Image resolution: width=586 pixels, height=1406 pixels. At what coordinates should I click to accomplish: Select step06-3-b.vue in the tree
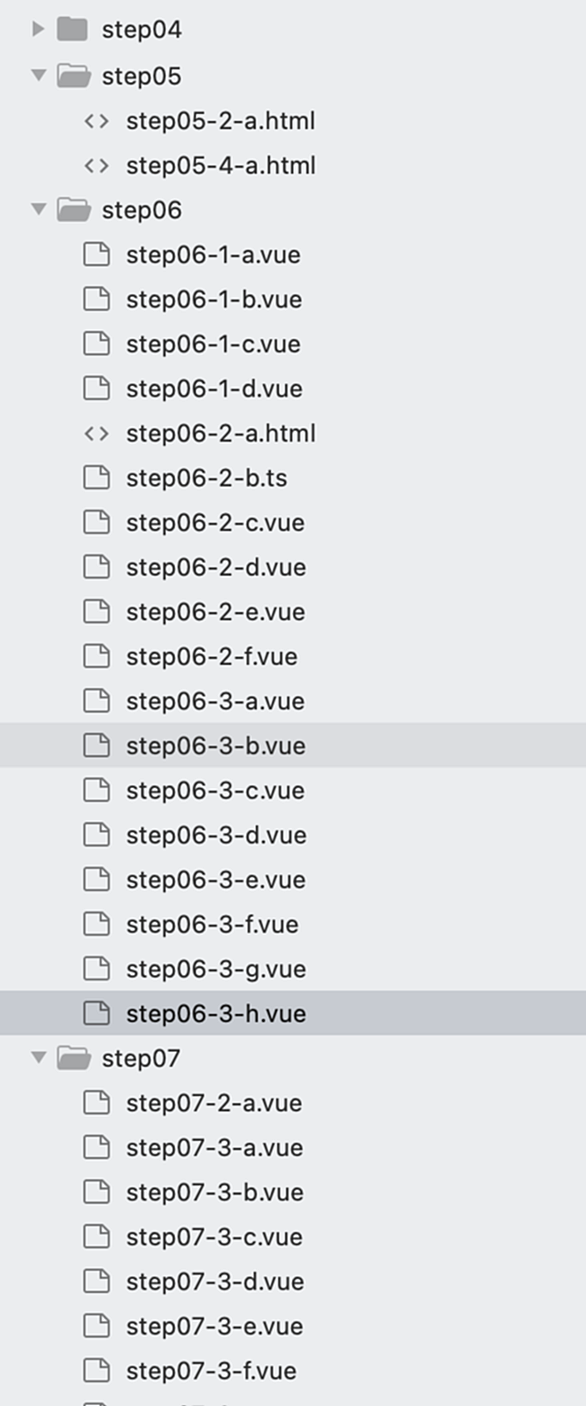293,745
